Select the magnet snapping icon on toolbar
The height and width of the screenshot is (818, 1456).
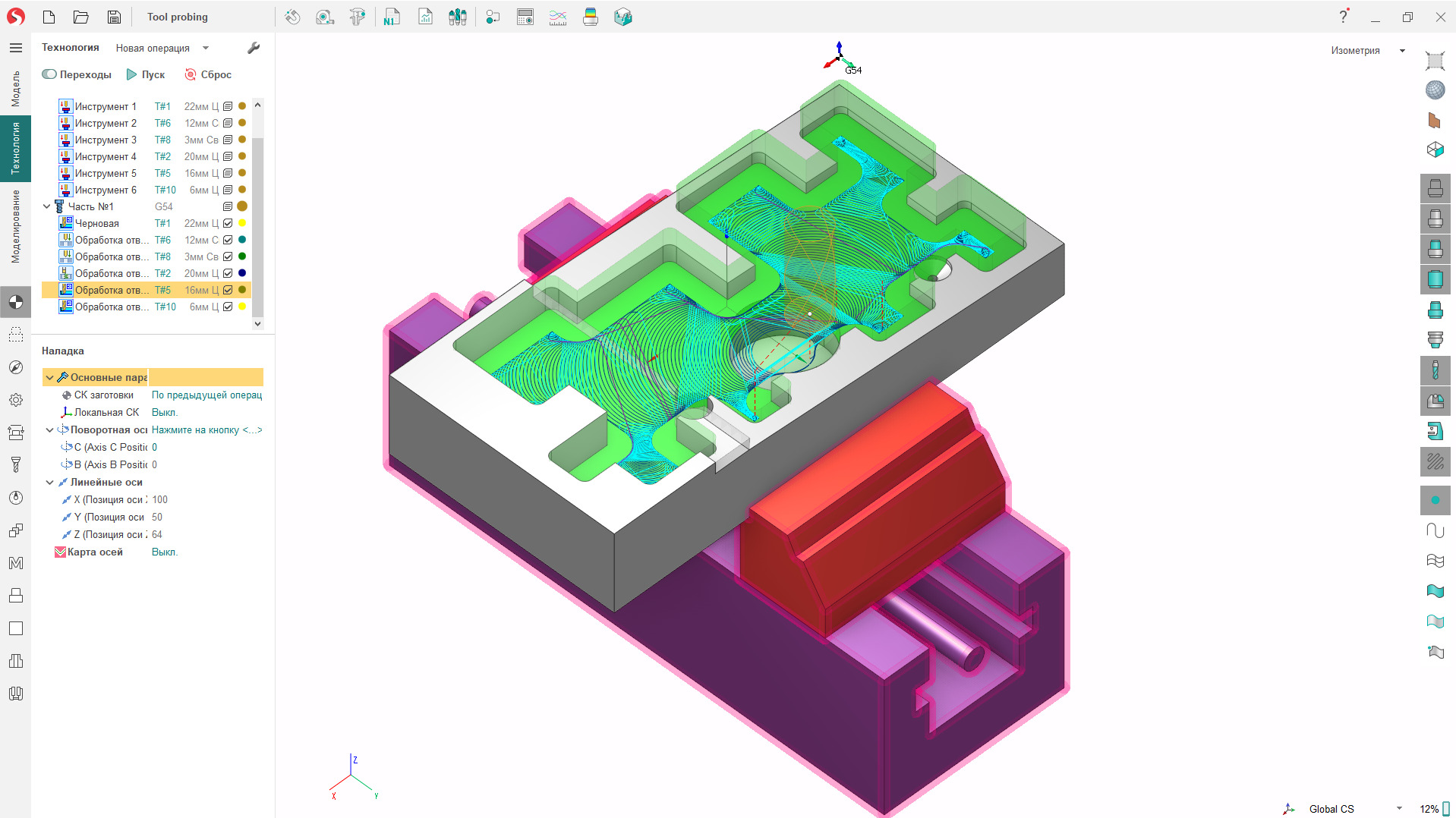(x=292, y=17)
